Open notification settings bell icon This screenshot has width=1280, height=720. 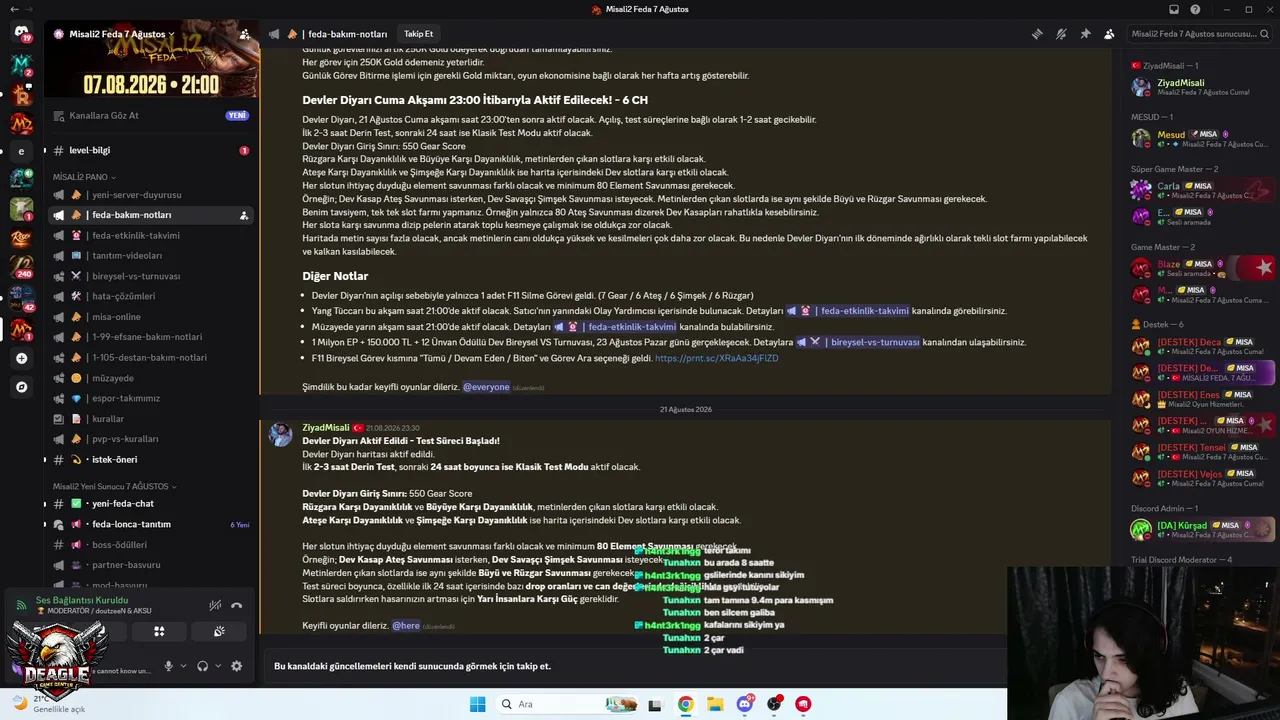[1061, 34]
